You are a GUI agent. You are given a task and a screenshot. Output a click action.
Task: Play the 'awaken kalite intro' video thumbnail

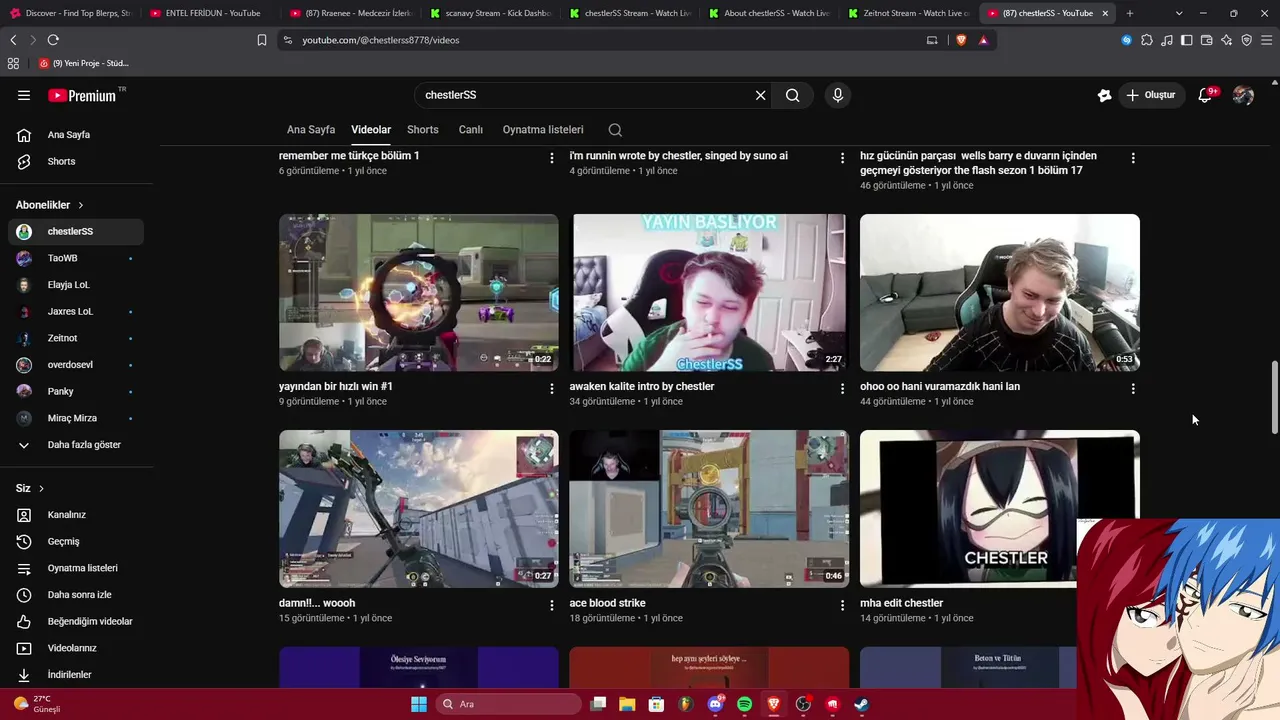pos(709,293)
